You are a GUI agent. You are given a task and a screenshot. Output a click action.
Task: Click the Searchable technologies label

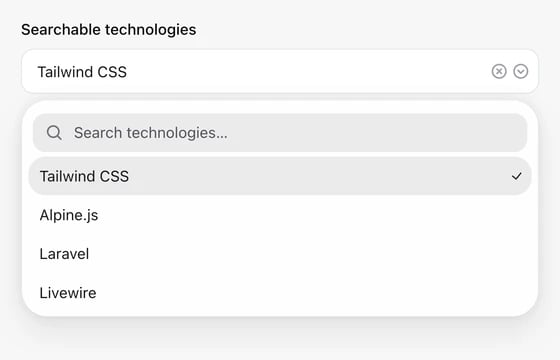pos(109,30)
